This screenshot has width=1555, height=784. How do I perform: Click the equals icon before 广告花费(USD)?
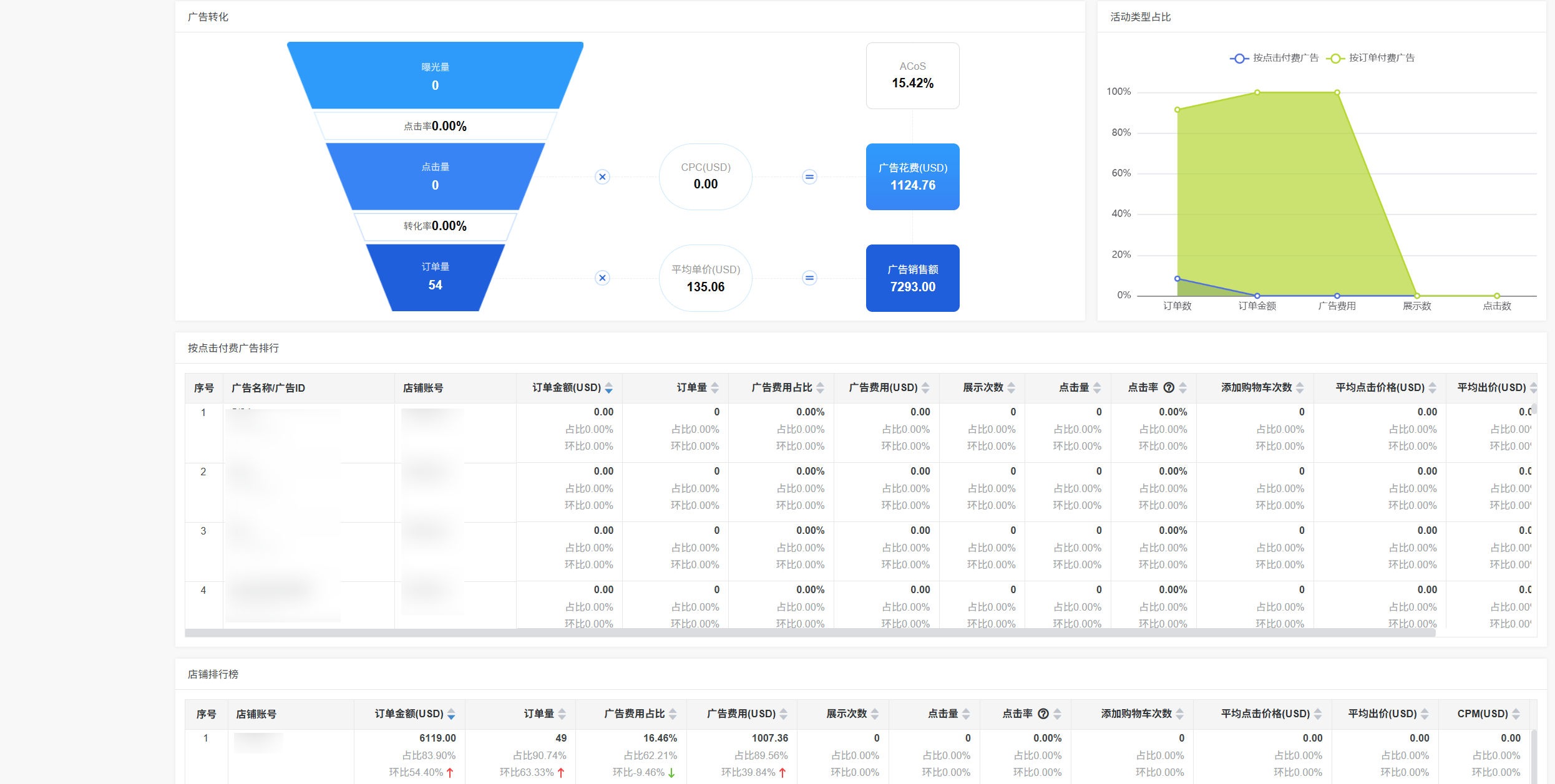809,177
